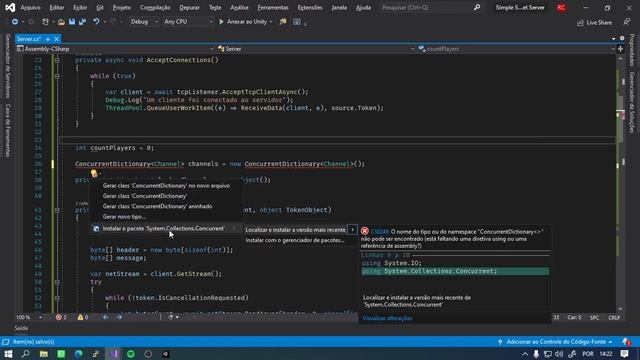Click the CS0246 error code link

pyautogui.click(x=380, y=231)
